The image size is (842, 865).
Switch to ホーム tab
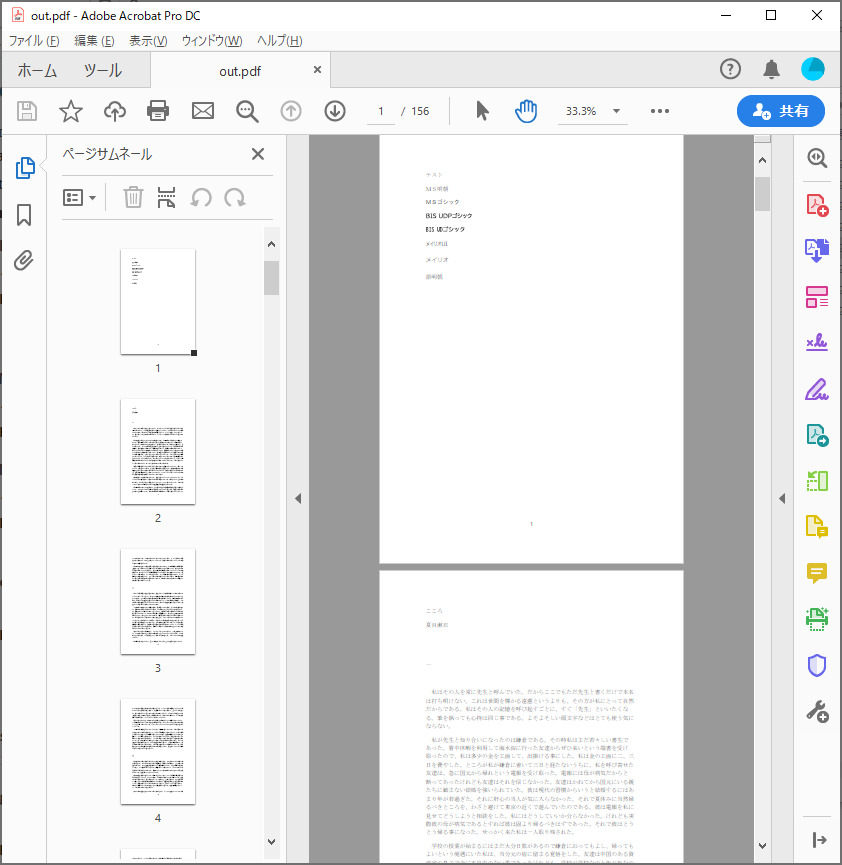[37, 71]
